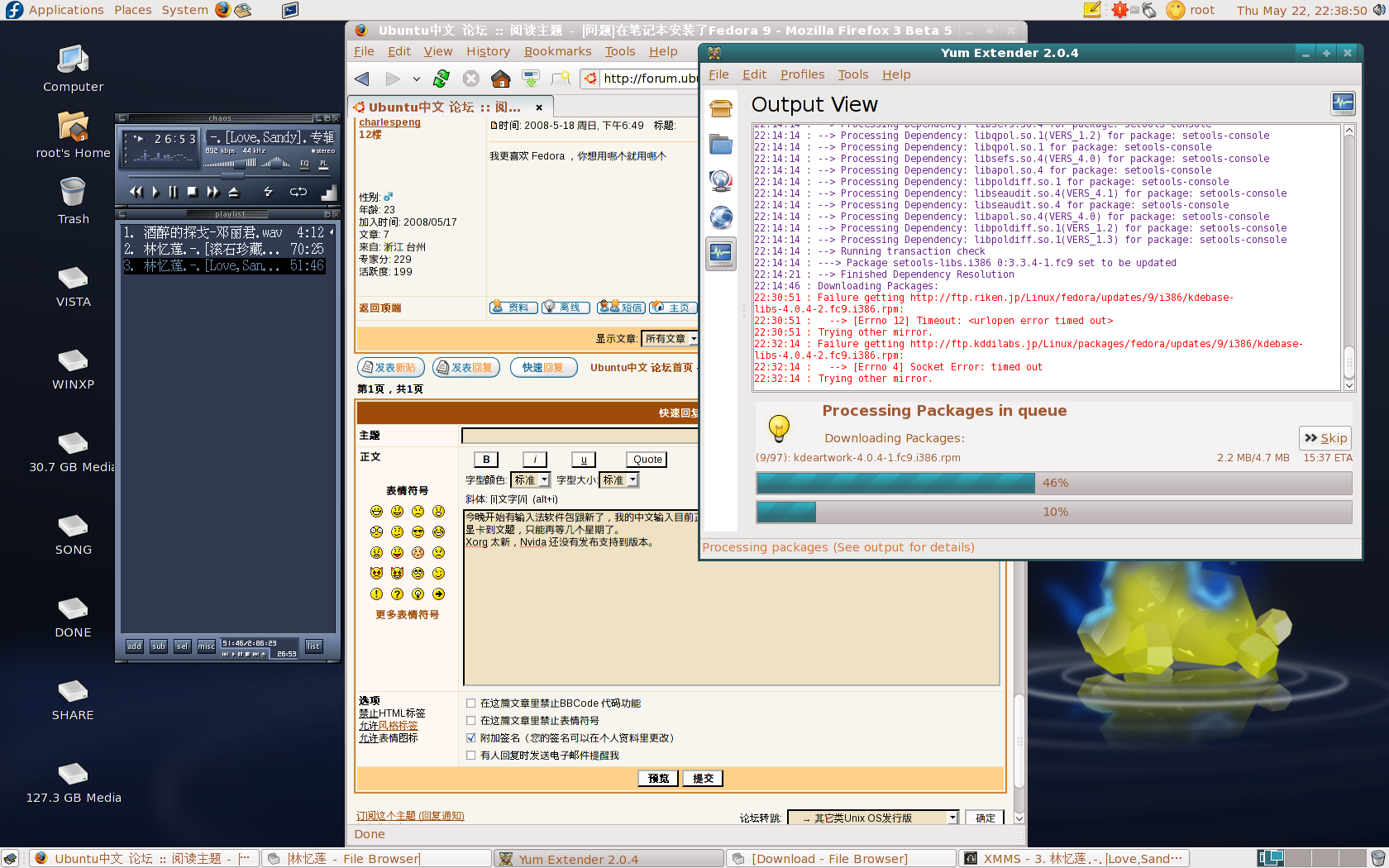Click playlist add button
Viewport: 1389px width, 868px height.
pyautogui.click(x=135, y=646)
